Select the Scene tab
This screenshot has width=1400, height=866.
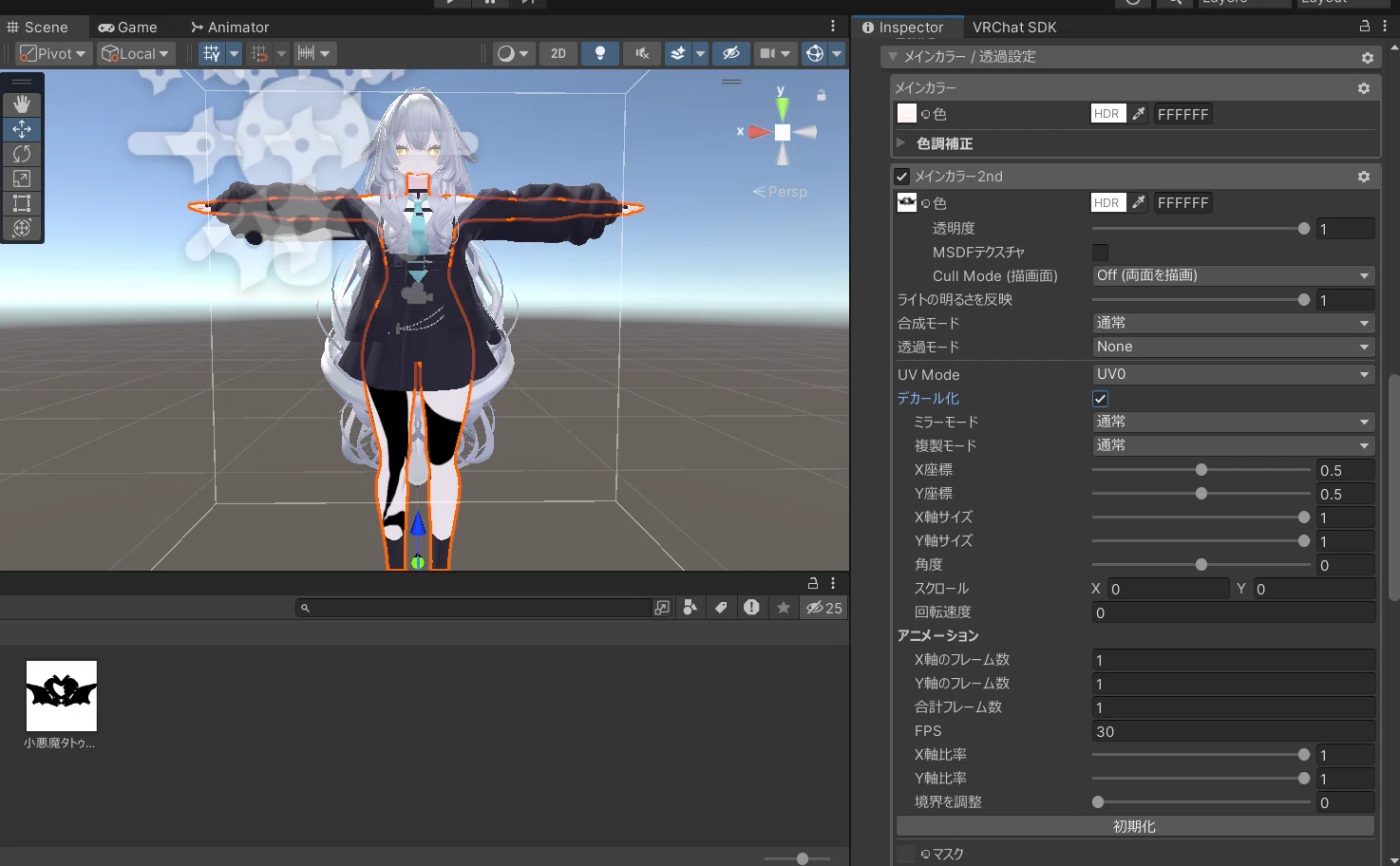pos(38,27)
